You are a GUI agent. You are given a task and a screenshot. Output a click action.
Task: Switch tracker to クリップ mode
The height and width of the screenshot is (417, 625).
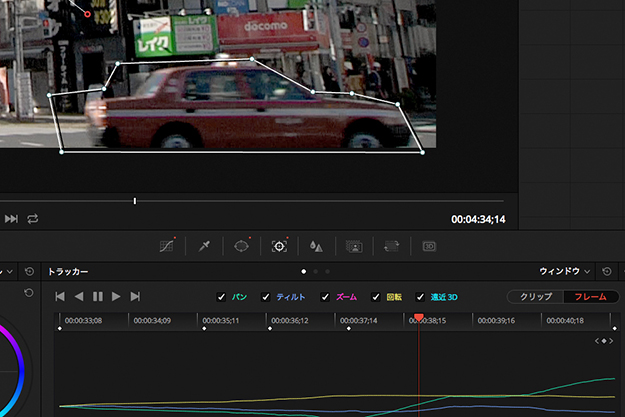coord(535,297)
